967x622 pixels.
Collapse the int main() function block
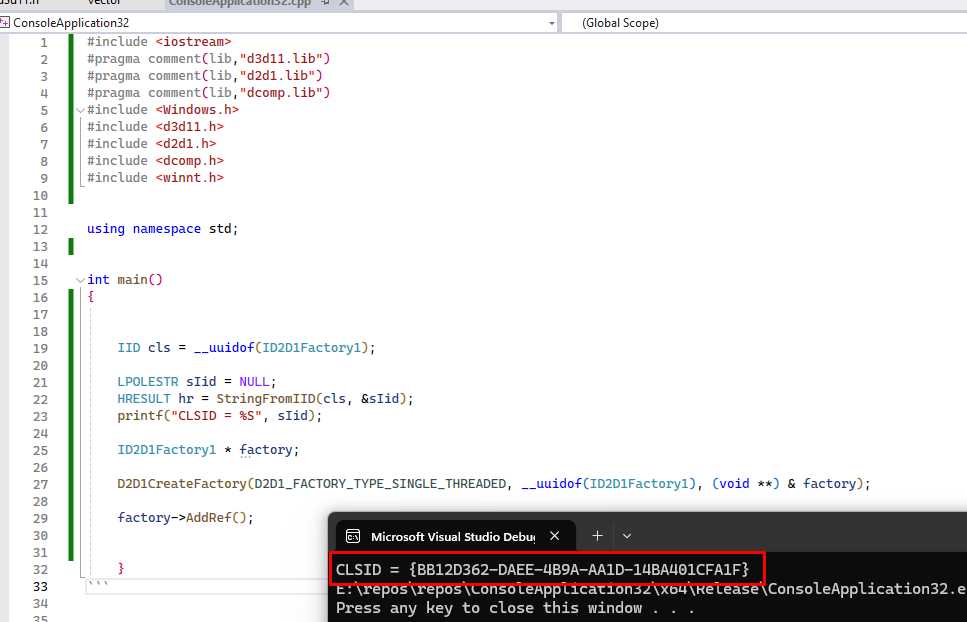coord(80,280)
